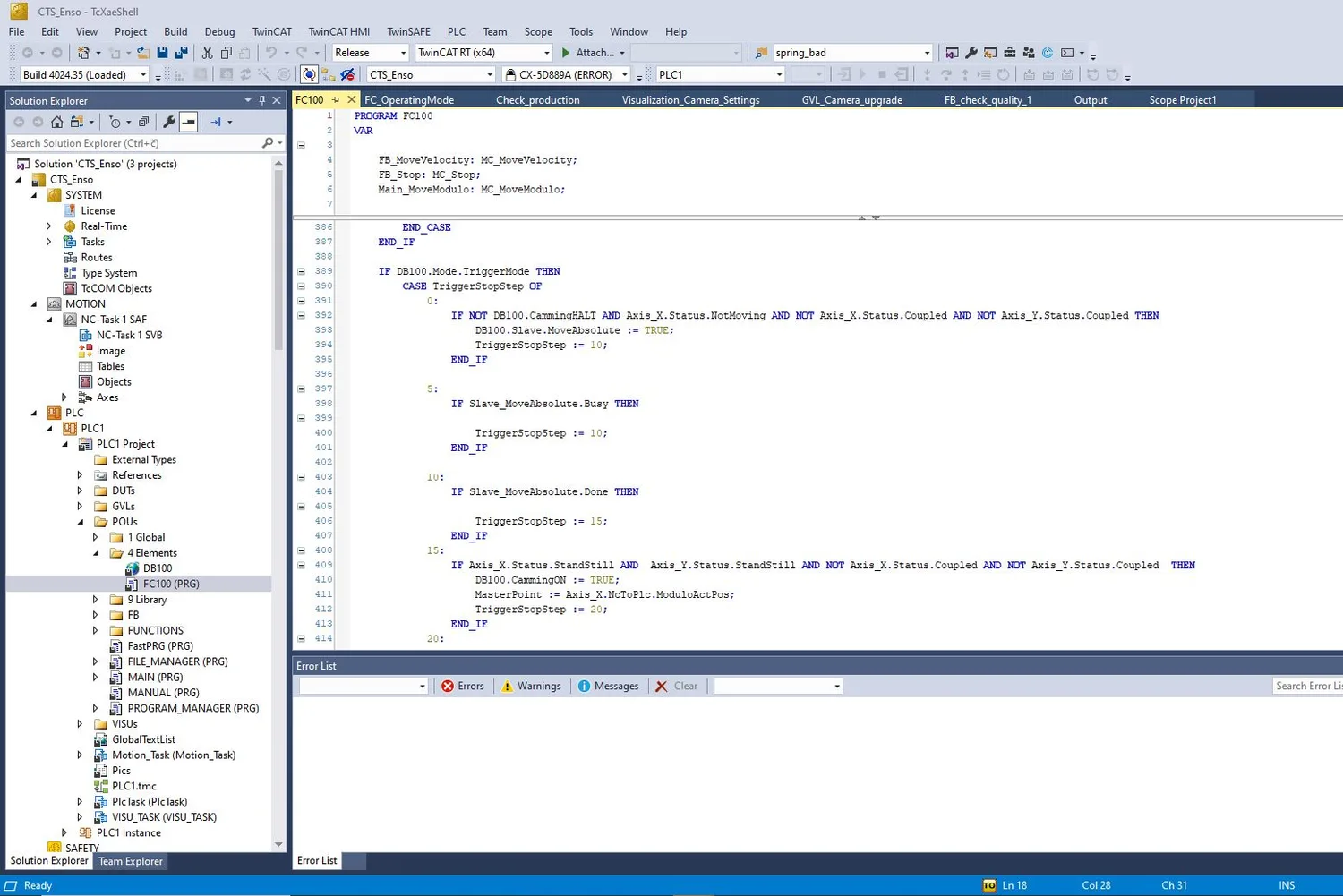Click the New Project icon
Image resolution: width=1343 pixels, height=896 pixels.
(83, 53)
